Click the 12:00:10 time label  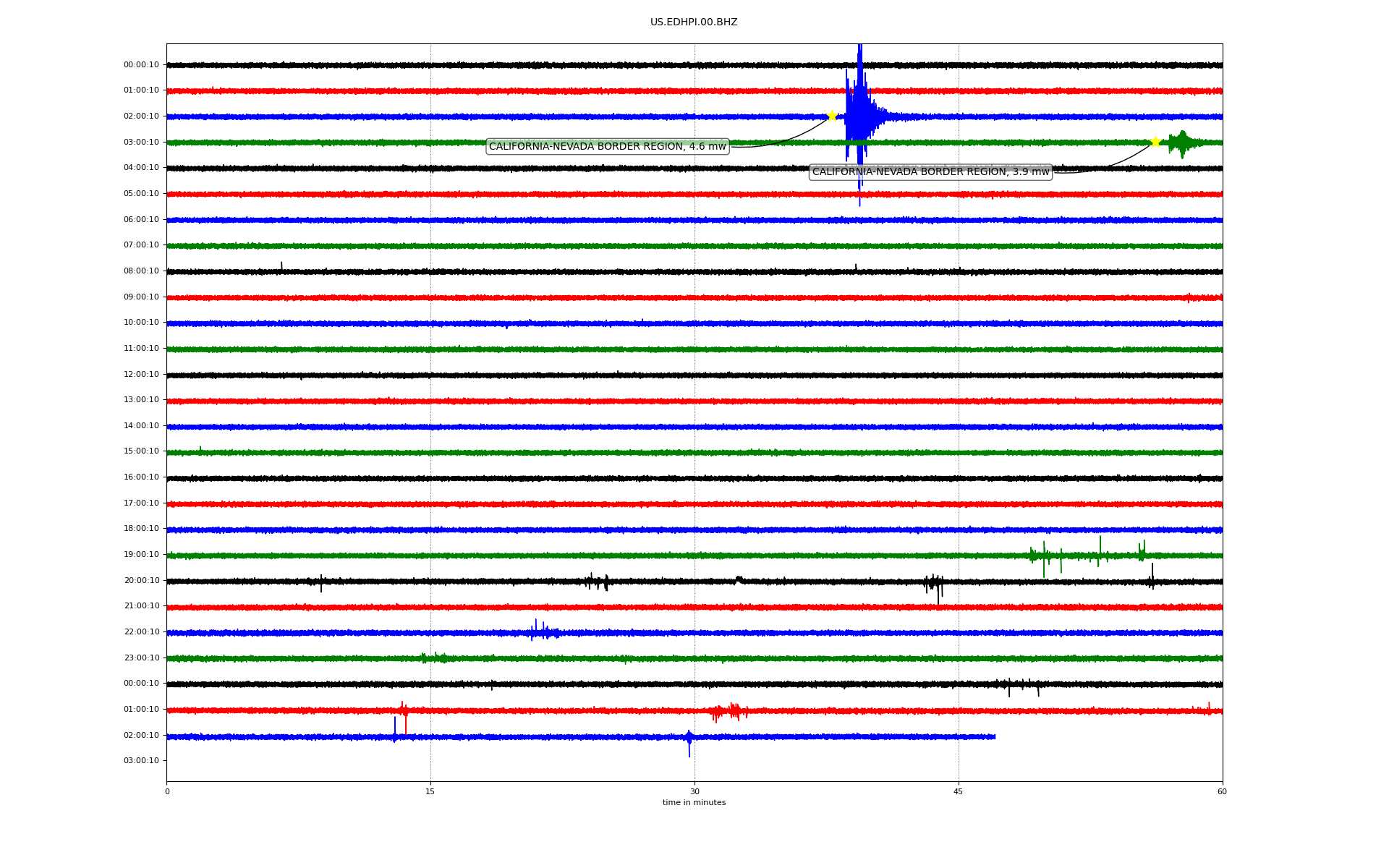(141, 375)
